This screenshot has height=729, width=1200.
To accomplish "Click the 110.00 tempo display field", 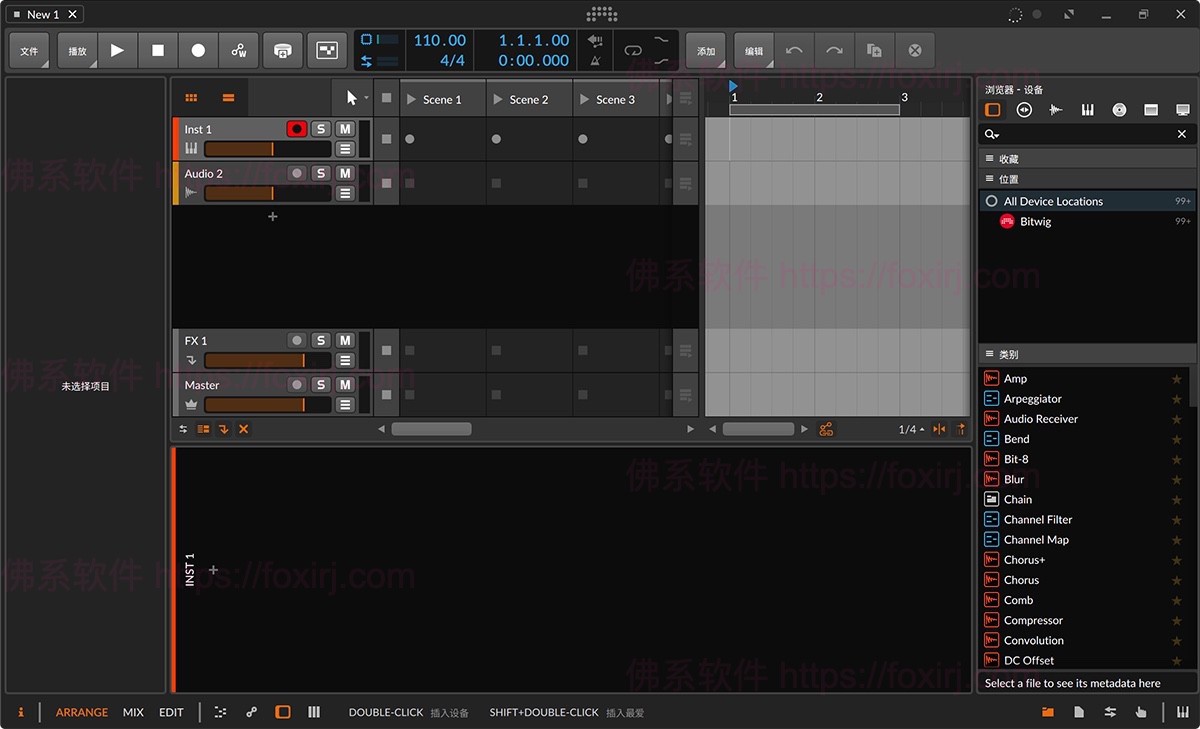I will [x=440, y=40].
